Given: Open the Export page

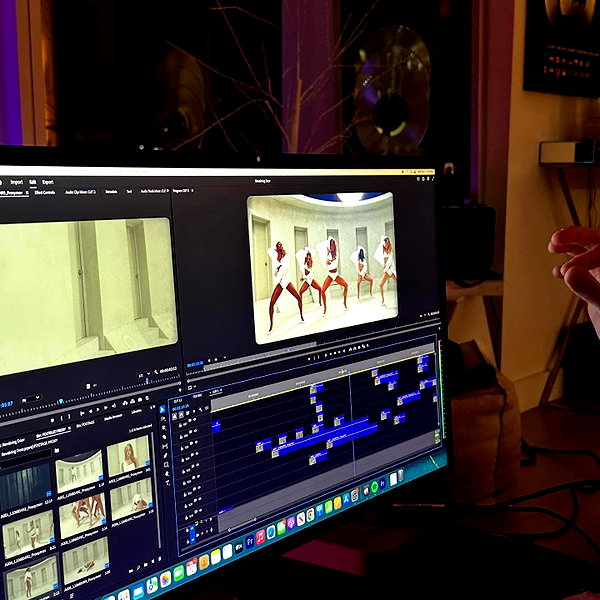Looking at the screenshot, I should [x=48, y=182].
